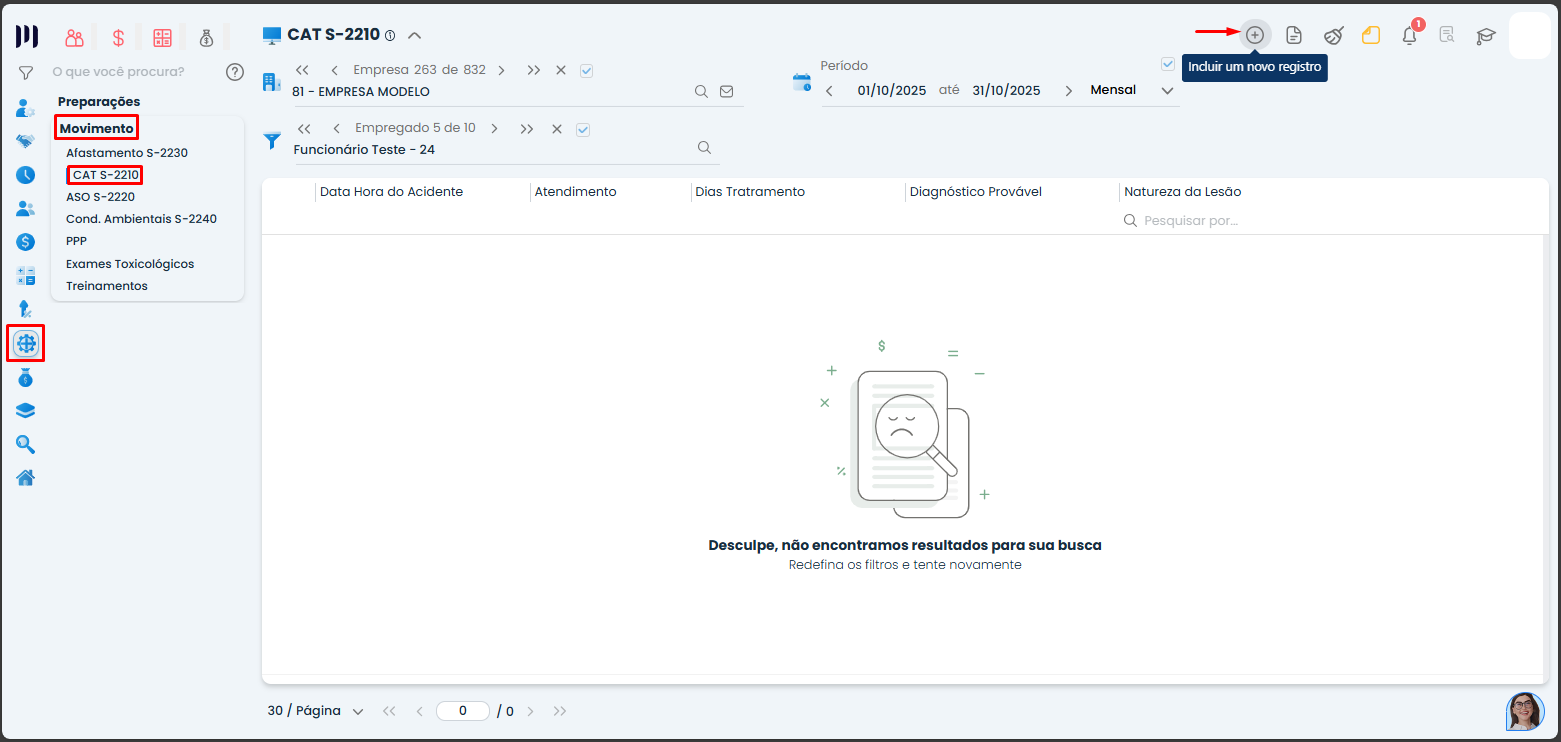Sort by Data Hora do Acidente column
Viewport: 1561px width, 742px height.
point(391,192)
